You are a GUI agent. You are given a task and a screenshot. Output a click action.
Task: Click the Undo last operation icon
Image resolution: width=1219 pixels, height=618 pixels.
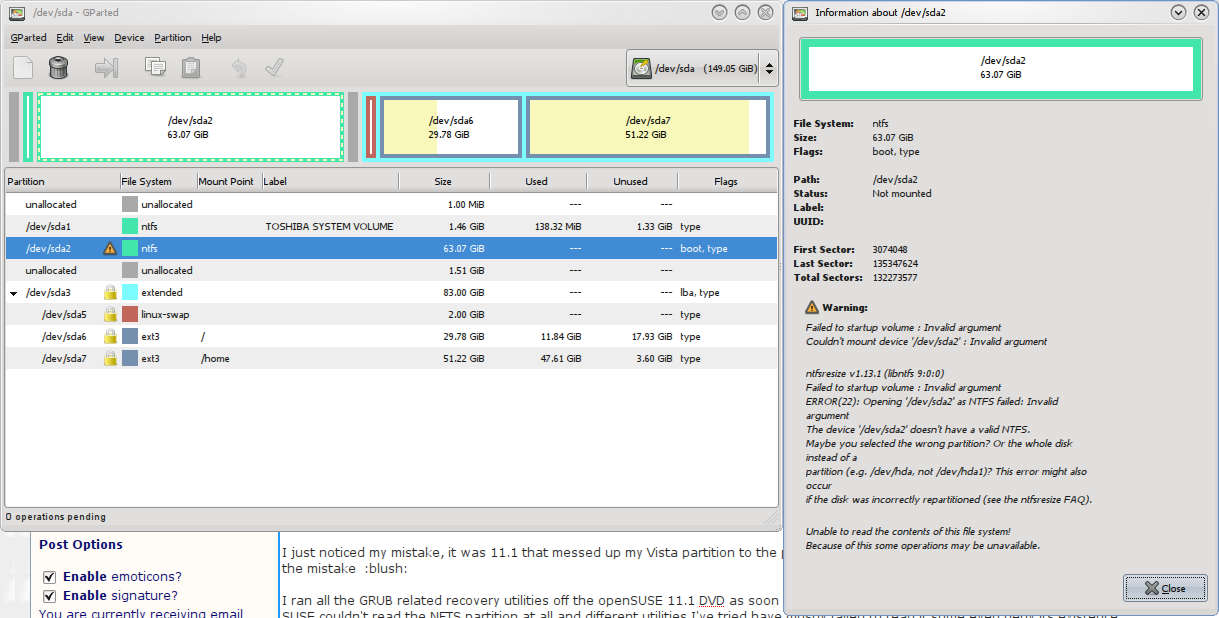pos(238,68)
